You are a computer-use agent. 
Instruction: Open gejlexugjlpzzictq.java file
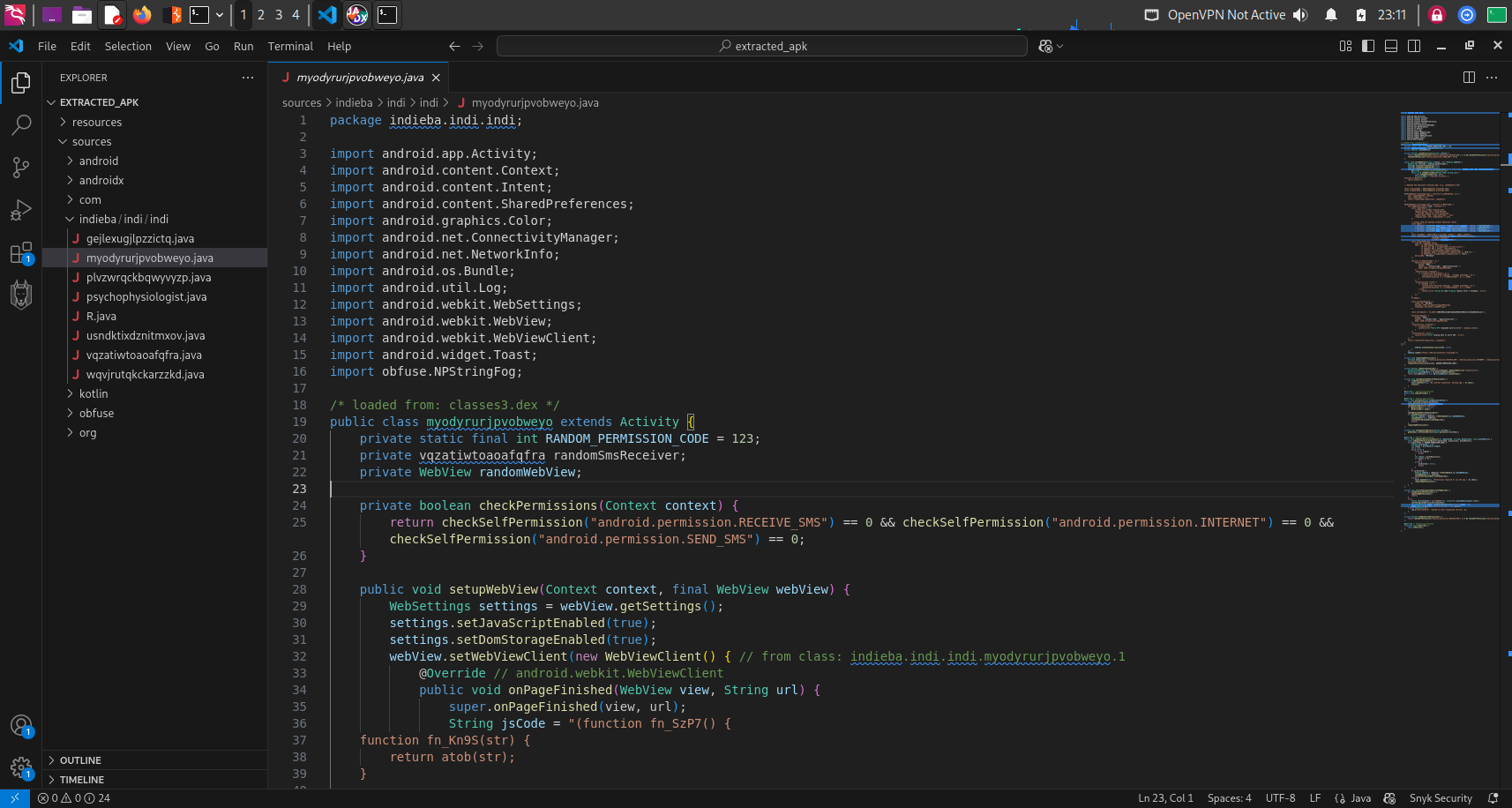[x=154, y=238]
